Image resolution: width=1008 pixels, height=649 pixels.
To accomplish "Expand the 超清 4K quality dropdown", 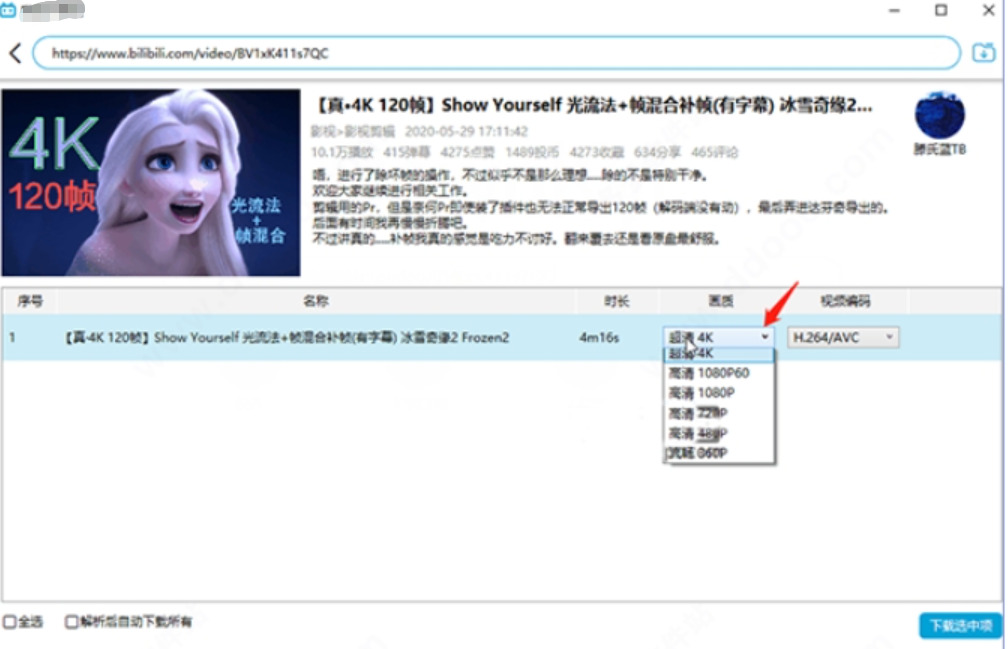I will click(x=718, y=337).
